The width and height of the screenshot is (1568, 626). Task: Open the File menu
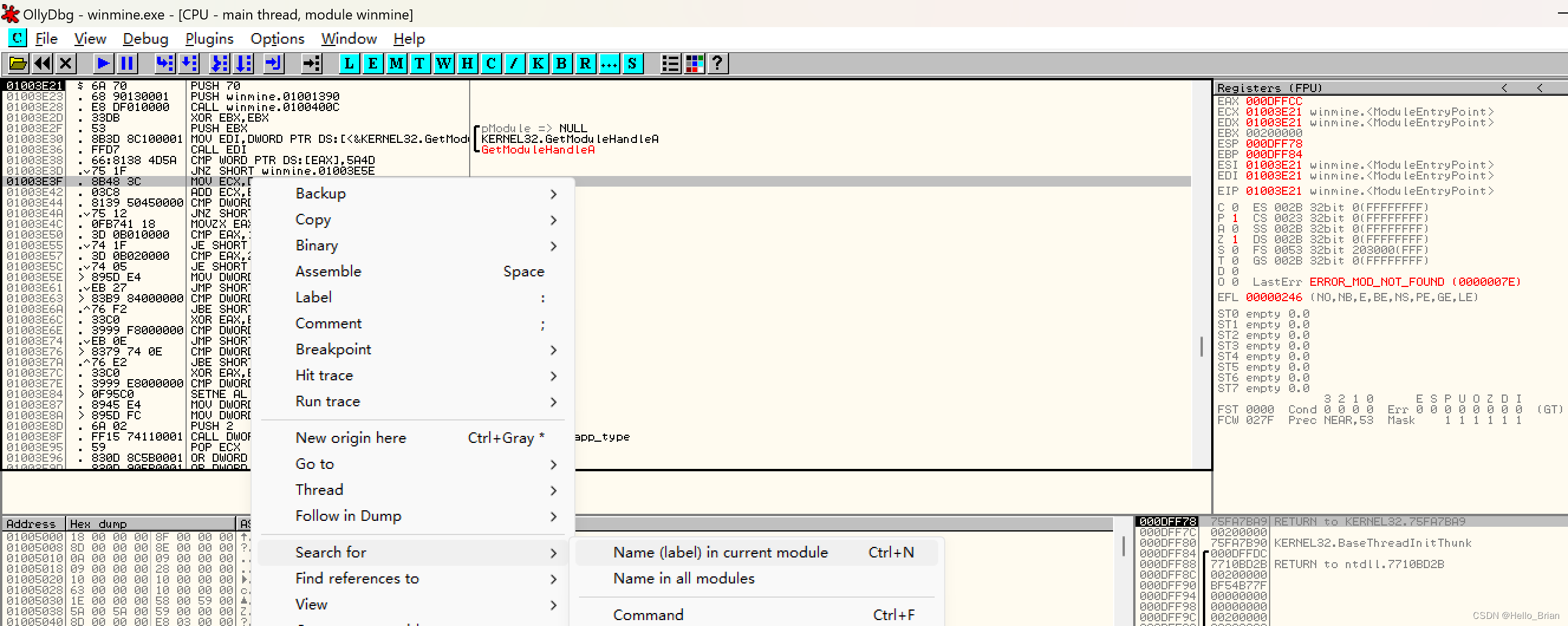point(46,38)
